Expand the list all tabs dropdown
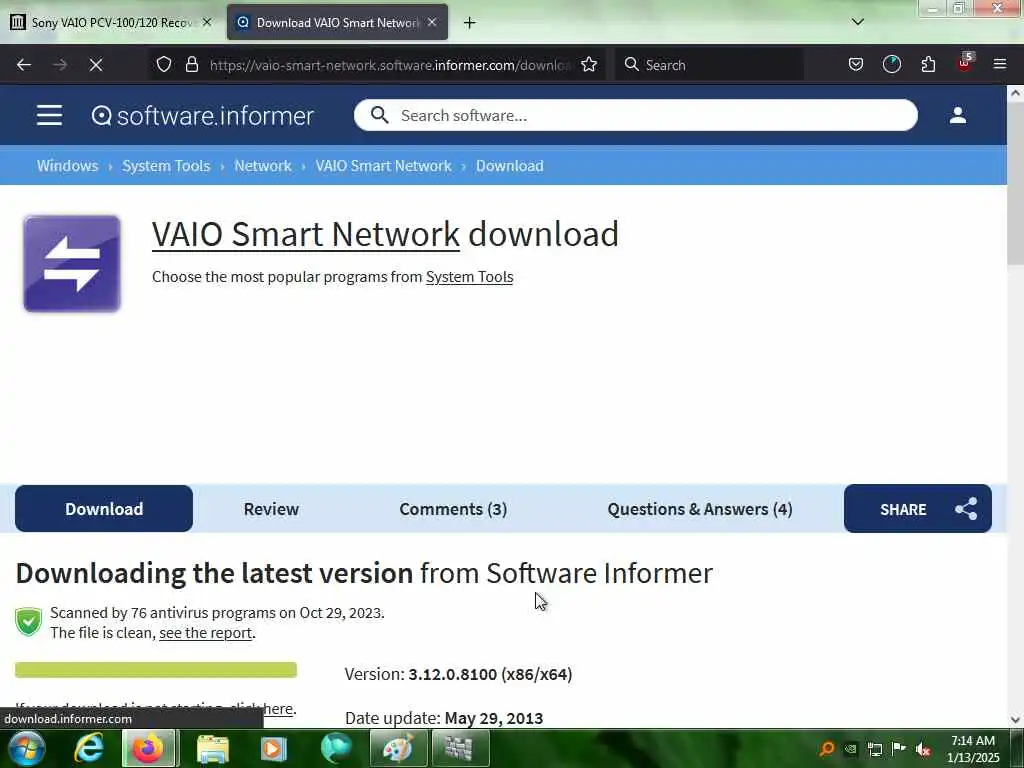The image size is (1024, 768). [857, 22]
